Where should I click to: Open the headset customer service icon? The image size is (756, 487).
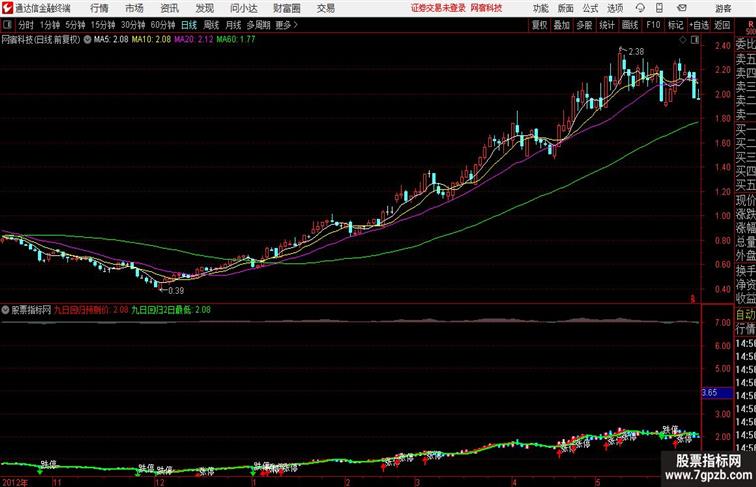pos(640,8)
